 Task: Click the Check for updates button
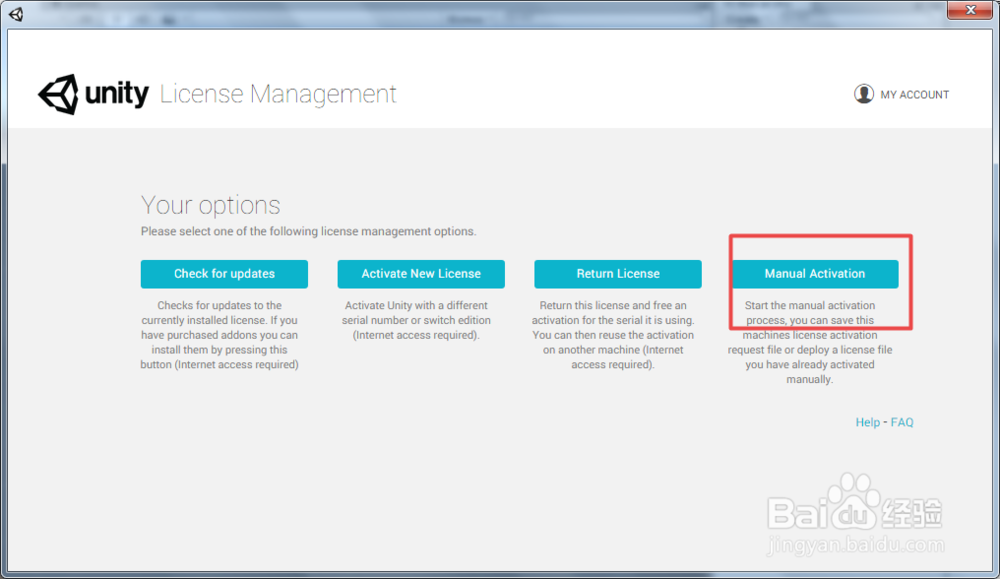[224, 274]
